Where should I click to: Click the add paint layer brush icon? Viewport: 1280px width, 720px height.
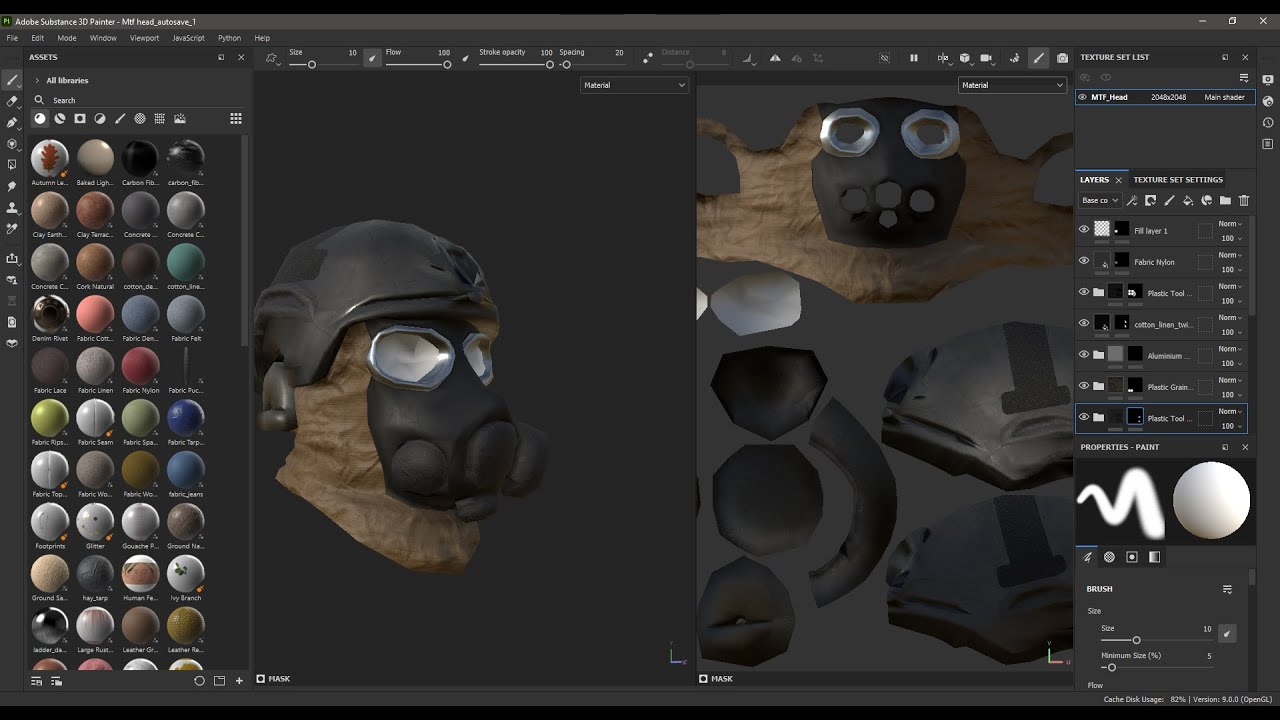(x=1169, y=201)
